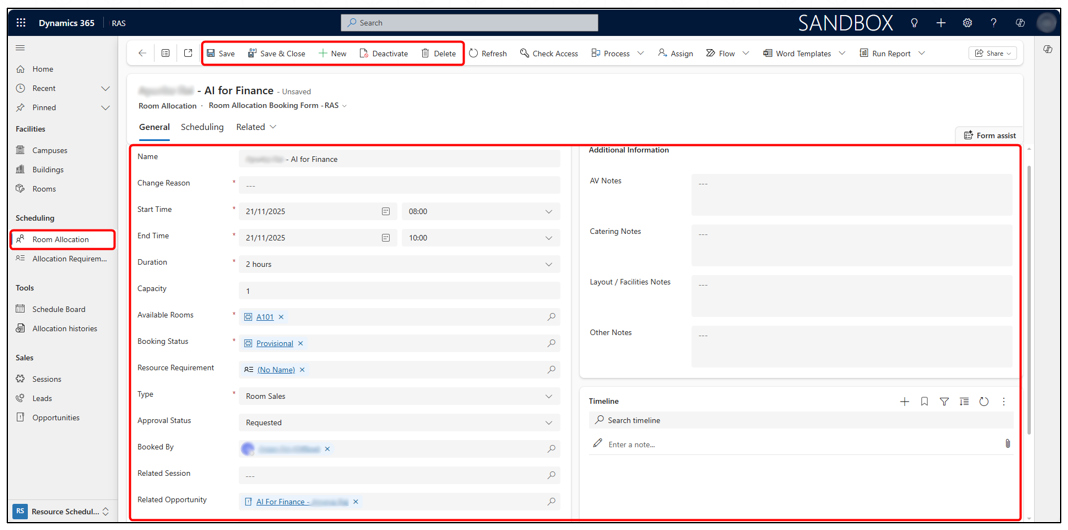This screenshot has width=1068, height=530.
Task: Open the app launcher waffle icon
Action: click(21, 22)
